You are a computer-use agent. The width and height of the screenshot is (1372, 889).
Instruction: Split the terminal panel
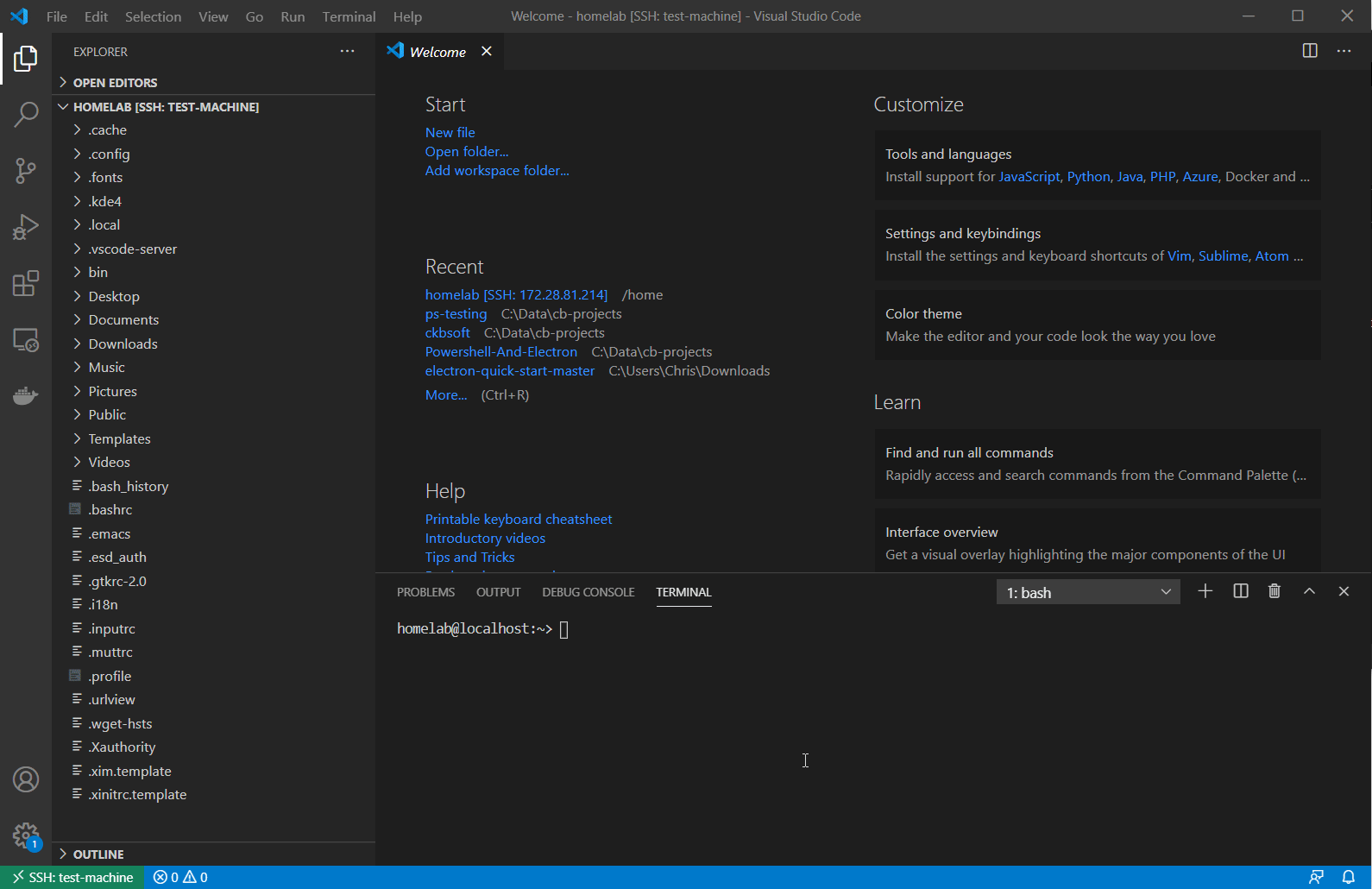(1241, 591)
